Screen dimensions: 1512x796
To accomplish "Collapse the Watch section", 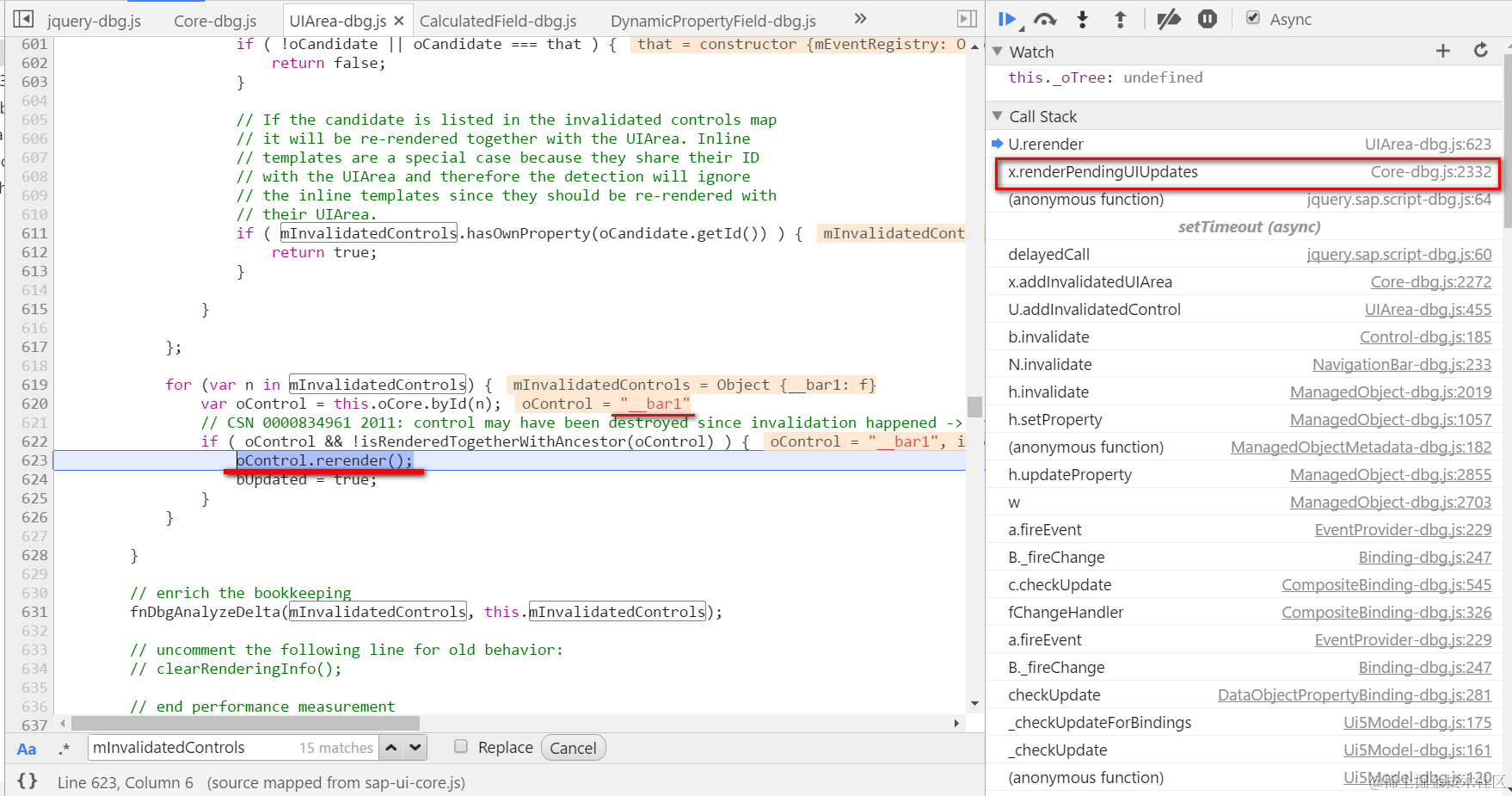I will 998,52.
